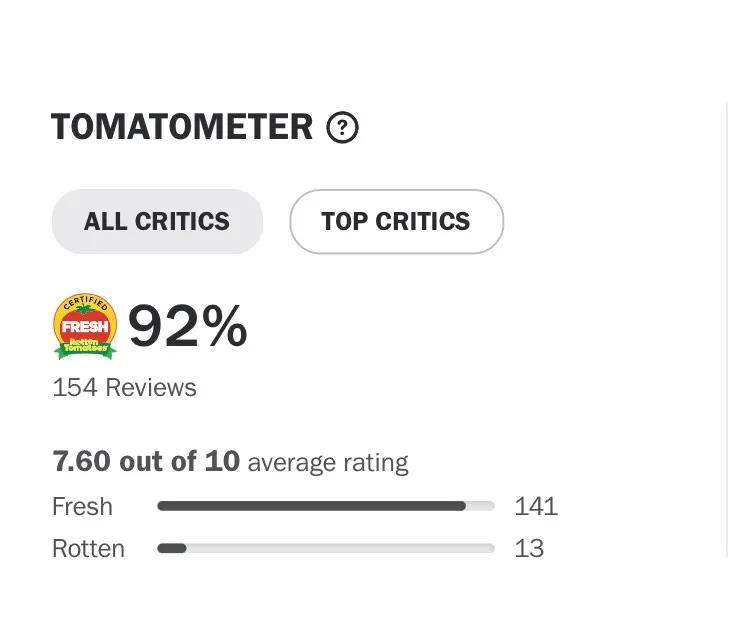Image resolution: width=752 pixels, height=631 pixels.
Task: Select the ALL CRITICS tab
Action: [157, 221]
